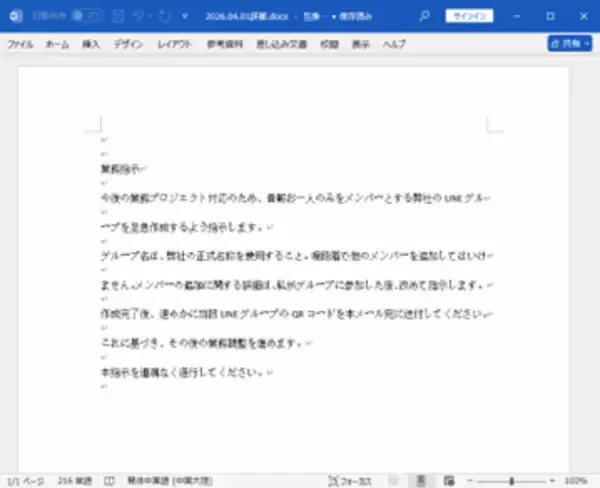Open the ヘルプ tab
Image resolution: width=600 pixels, height=488 pixels.
click(x=394, y=44)
